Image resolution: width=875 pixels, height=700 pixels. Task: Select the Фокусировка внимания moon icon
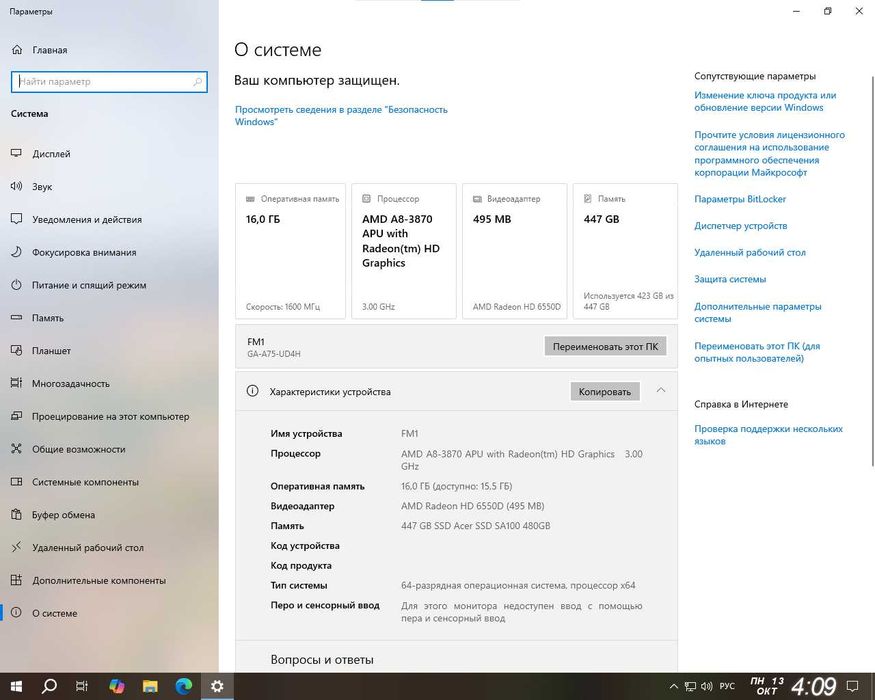(x=17, y=252)
